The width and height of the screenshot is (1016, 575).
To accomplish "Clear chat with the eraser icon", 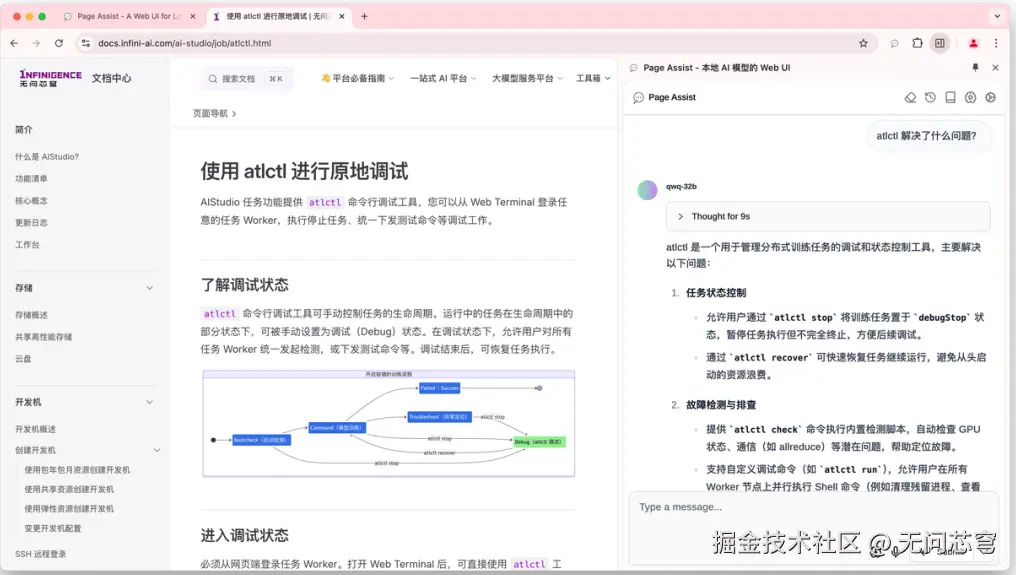I will (x=910, y=97).
